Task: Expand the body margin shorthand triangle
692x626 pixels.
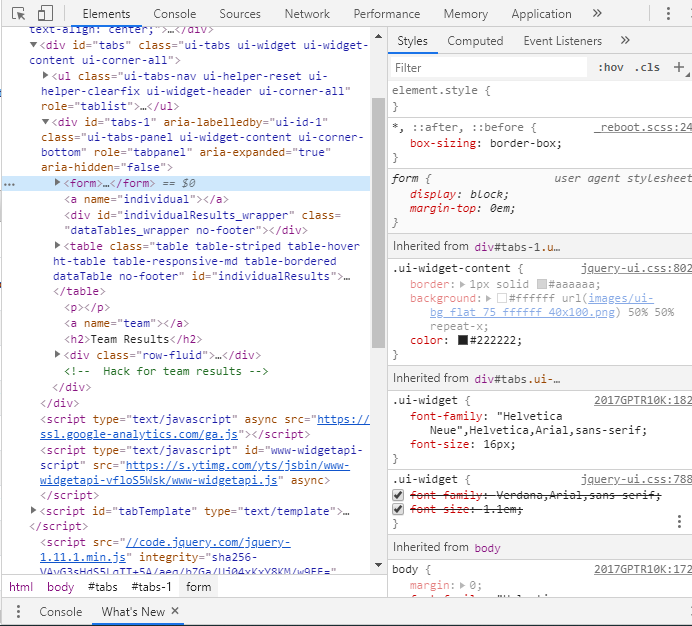Action: click(463, 585)
